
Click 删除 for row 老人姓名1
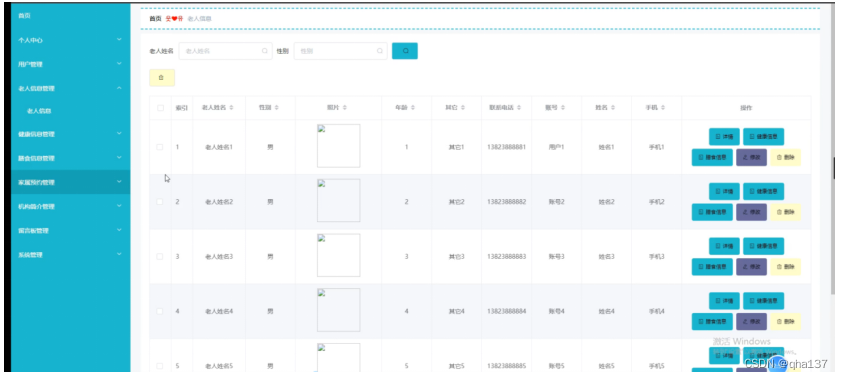pos(785,158)
